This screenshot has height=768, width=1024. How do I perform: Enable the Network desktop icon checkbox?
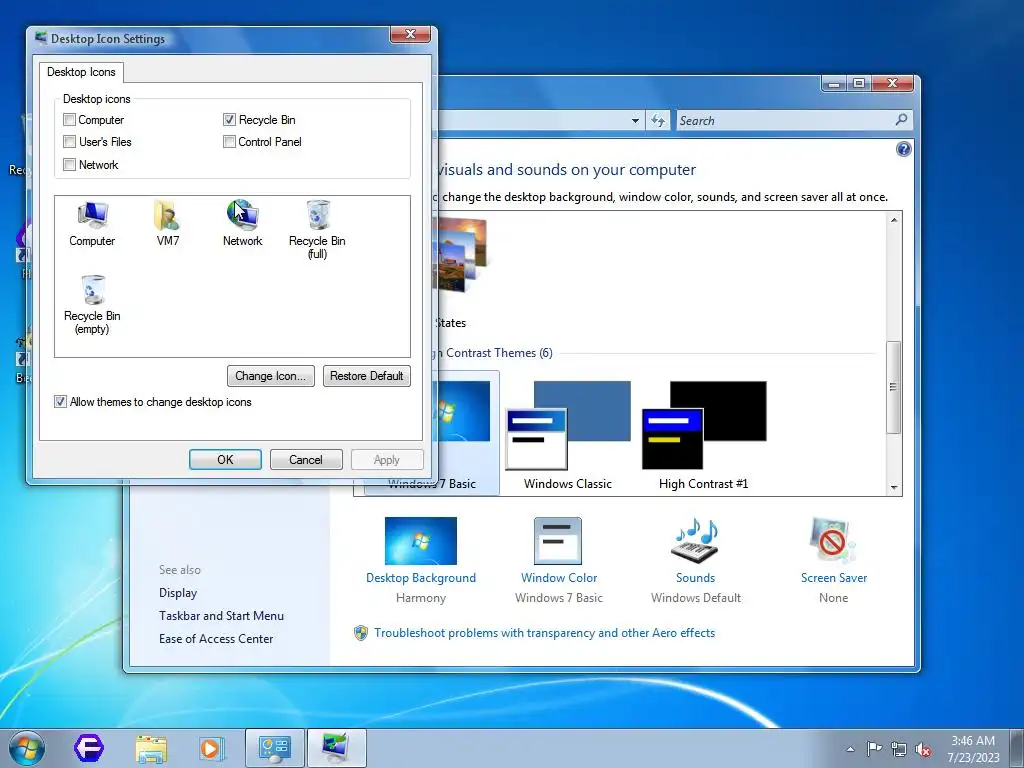point(69,165)
